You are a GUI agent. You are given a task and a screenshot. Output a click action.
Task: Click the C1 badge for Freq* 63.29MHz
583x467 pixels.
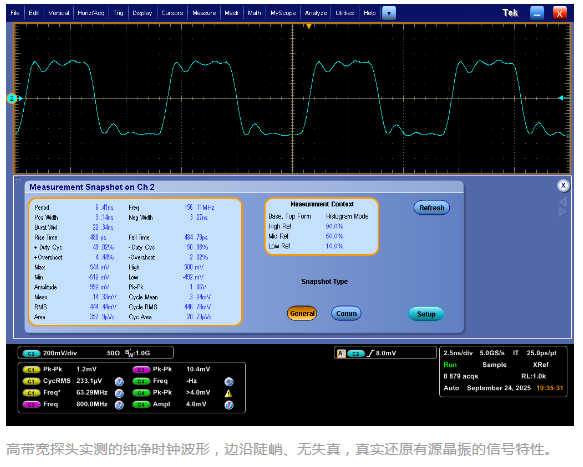click(31, 393)
